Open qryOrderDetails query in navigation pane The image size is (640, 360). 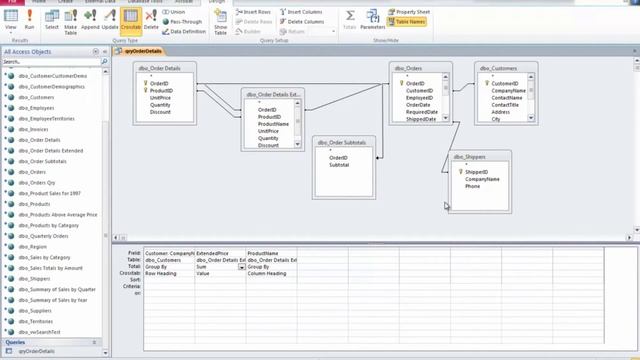36,351
